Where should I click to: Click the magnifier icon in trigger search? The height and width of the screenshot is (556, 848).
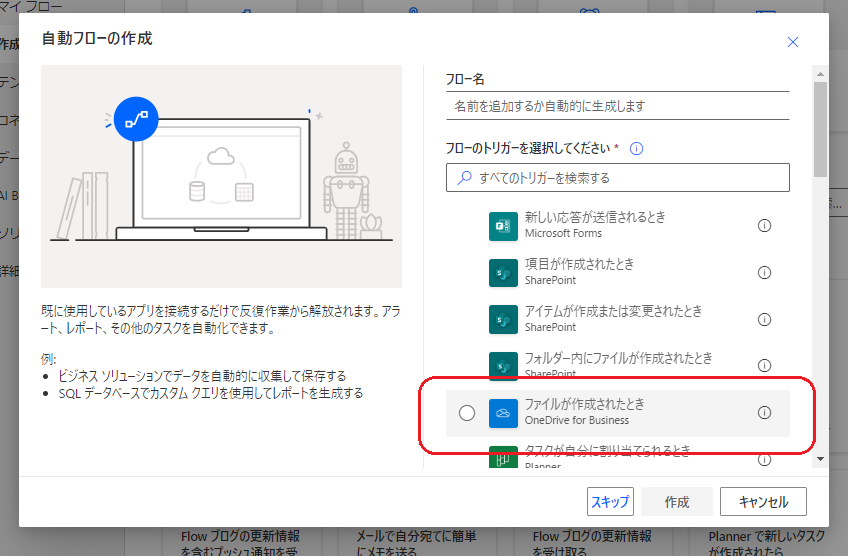(x=464, y=178)
